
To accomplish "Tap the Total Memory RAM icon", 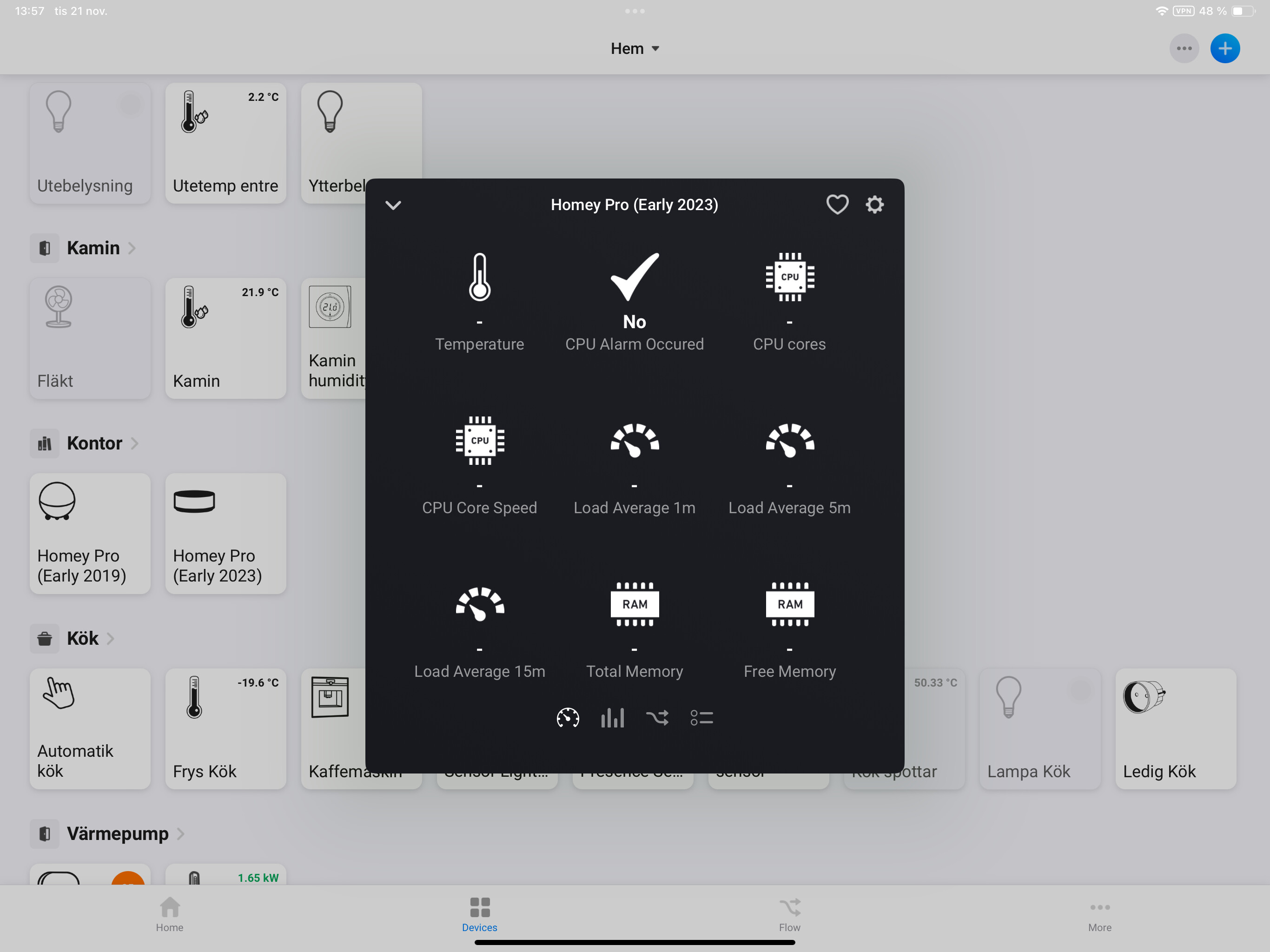I will pyautogui.click(x=635, y=604).
